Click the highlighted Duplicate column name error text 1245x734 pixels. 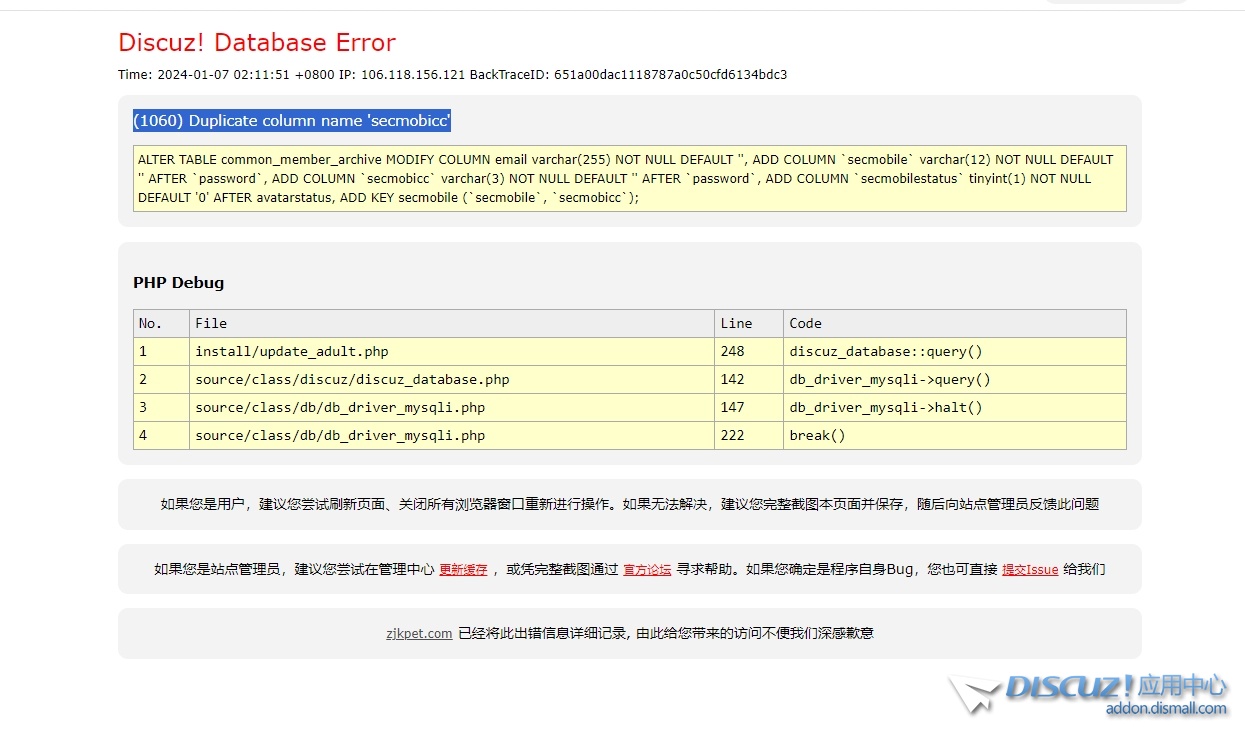coord(292,121)
